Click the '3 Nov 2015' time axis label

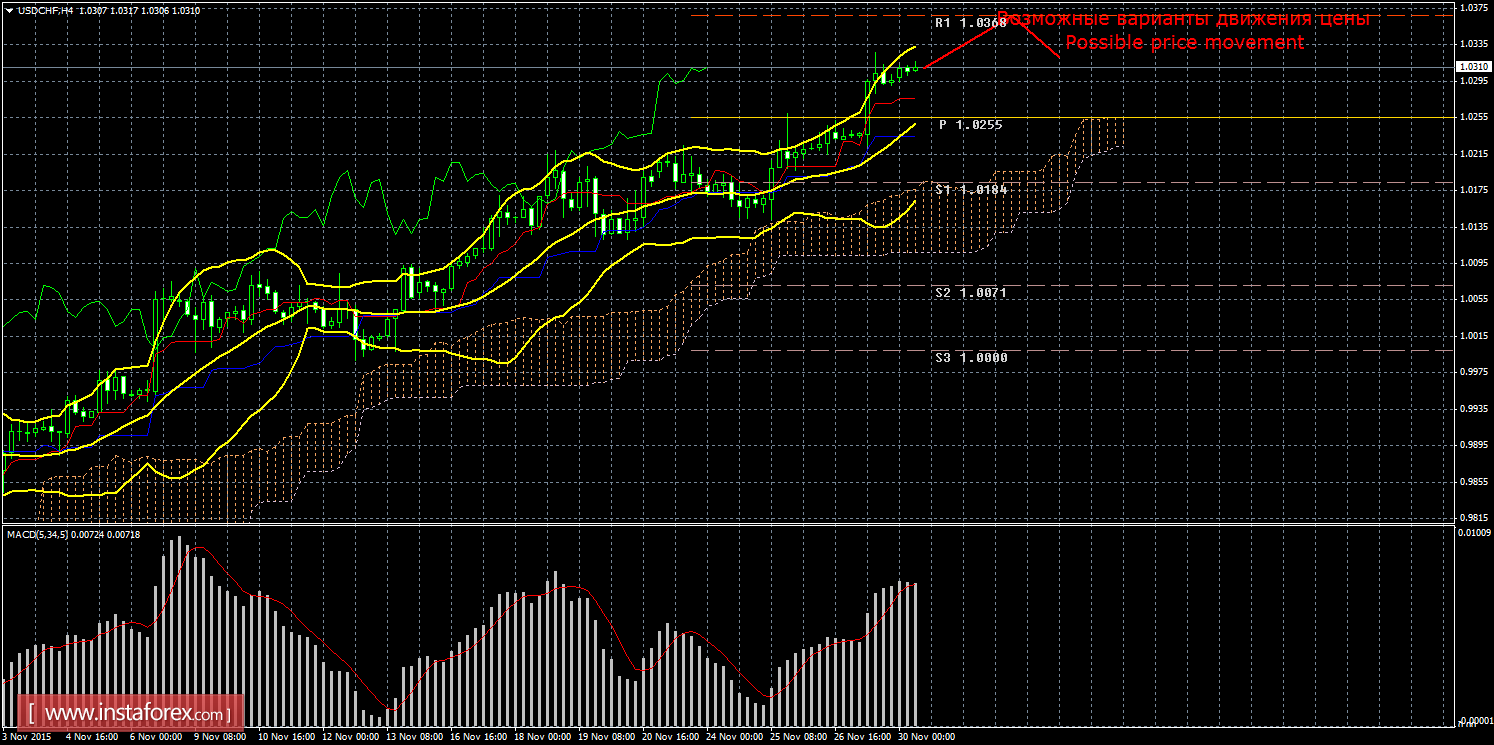point(26,737)
